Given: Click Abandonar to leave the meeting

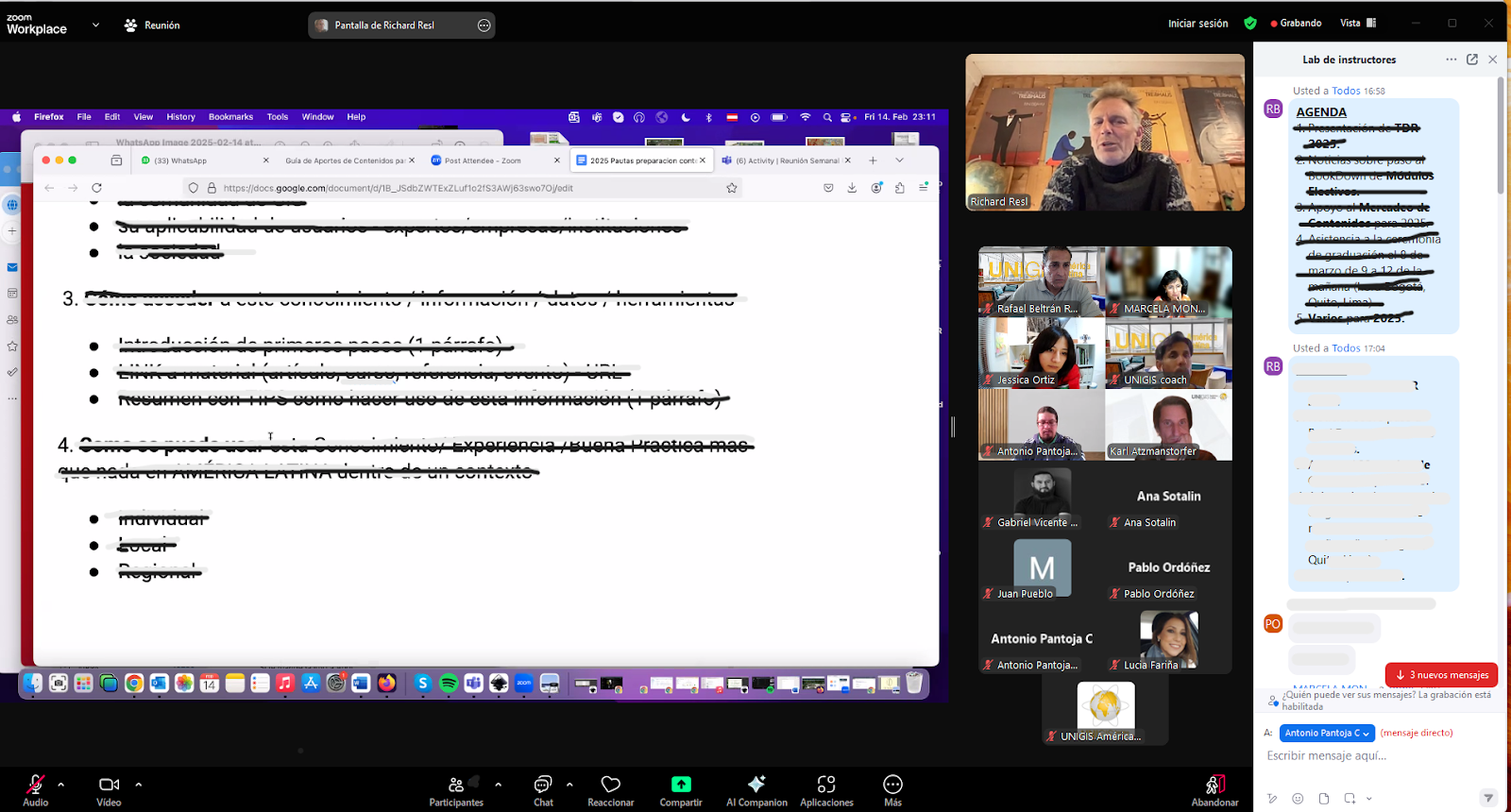Looking at the screenshot, I should tap(1214, 790).
